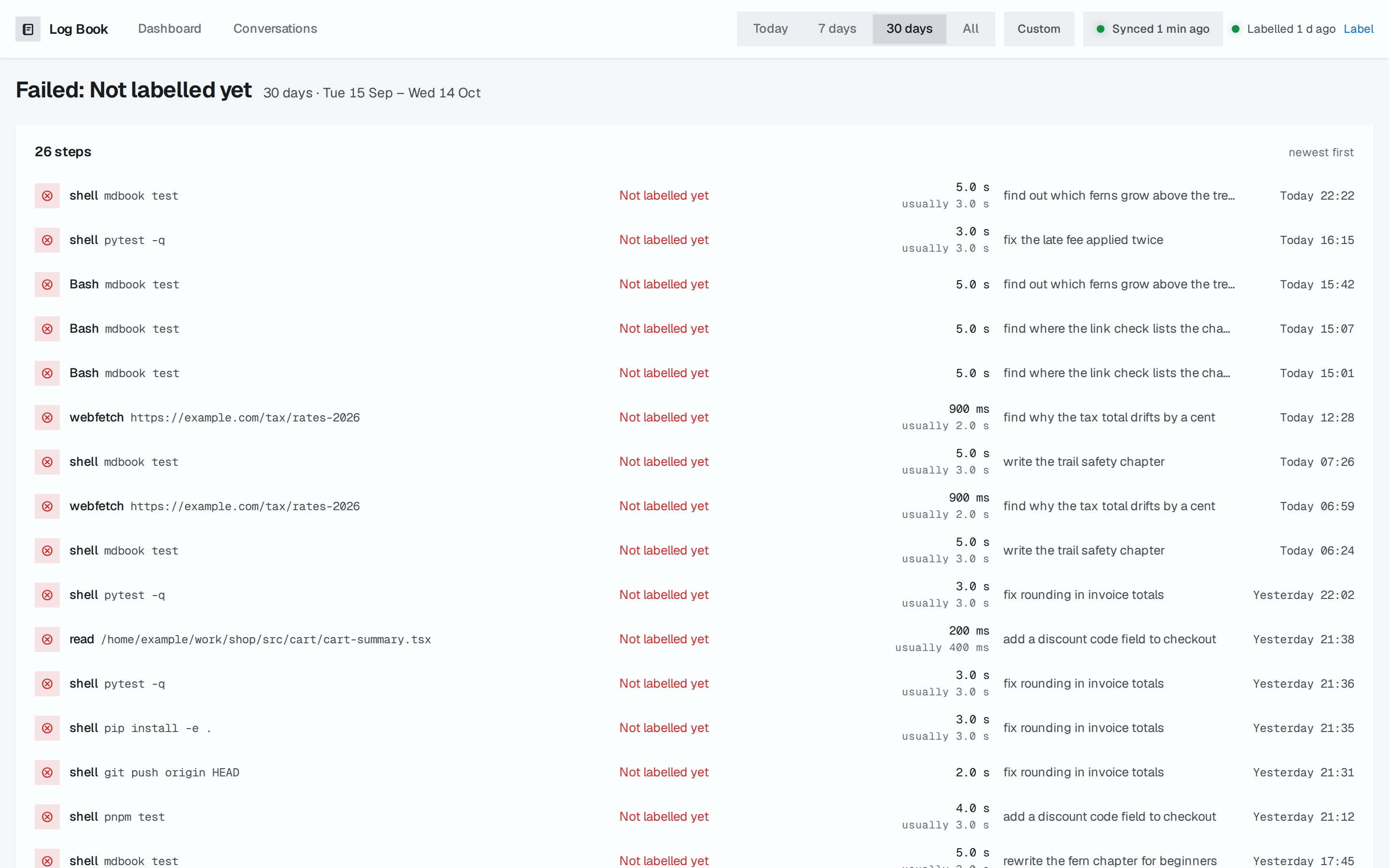Click failed icon on pnpm test row
1389x868 pixels.
pyautogui.click(x=47, y=817)
